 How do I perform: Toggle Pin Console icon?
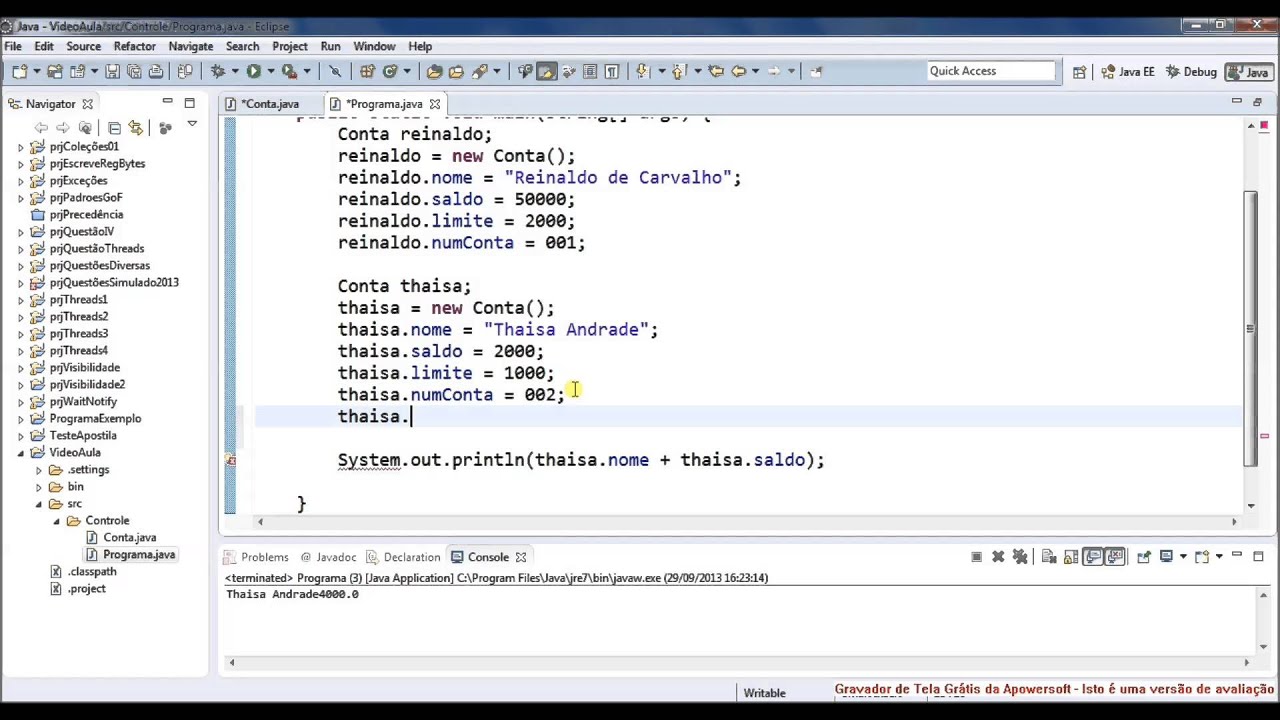pos(1144,557)
